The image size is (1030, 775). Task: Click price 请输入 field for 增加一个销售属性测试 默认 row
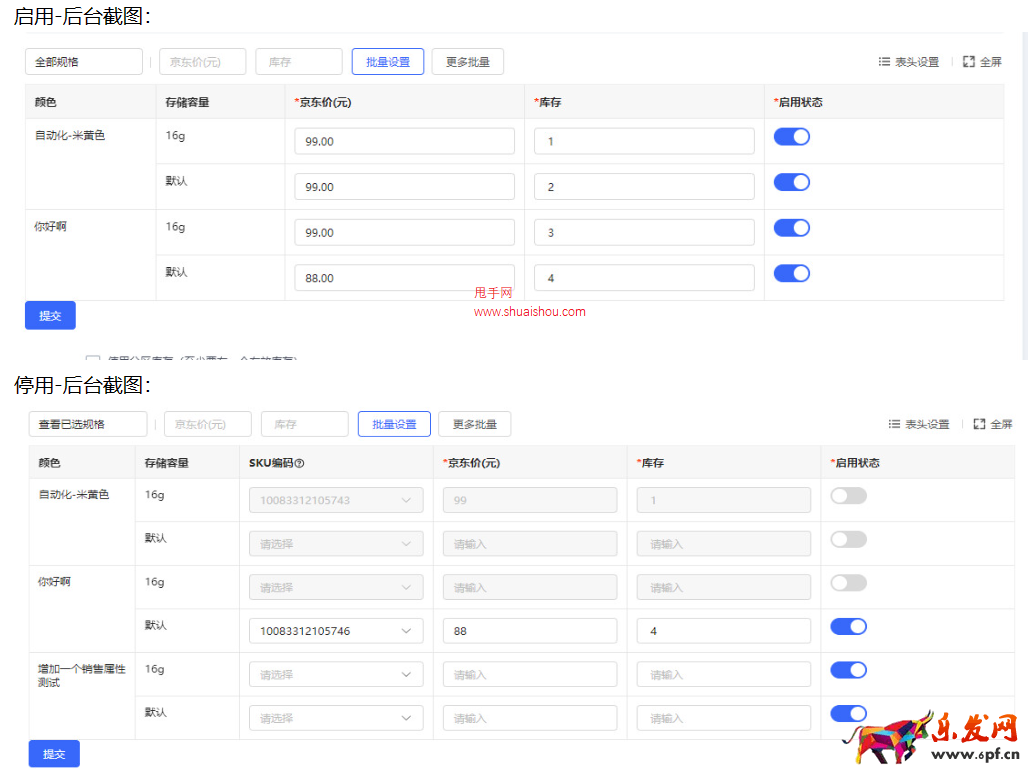coord(530,718)
